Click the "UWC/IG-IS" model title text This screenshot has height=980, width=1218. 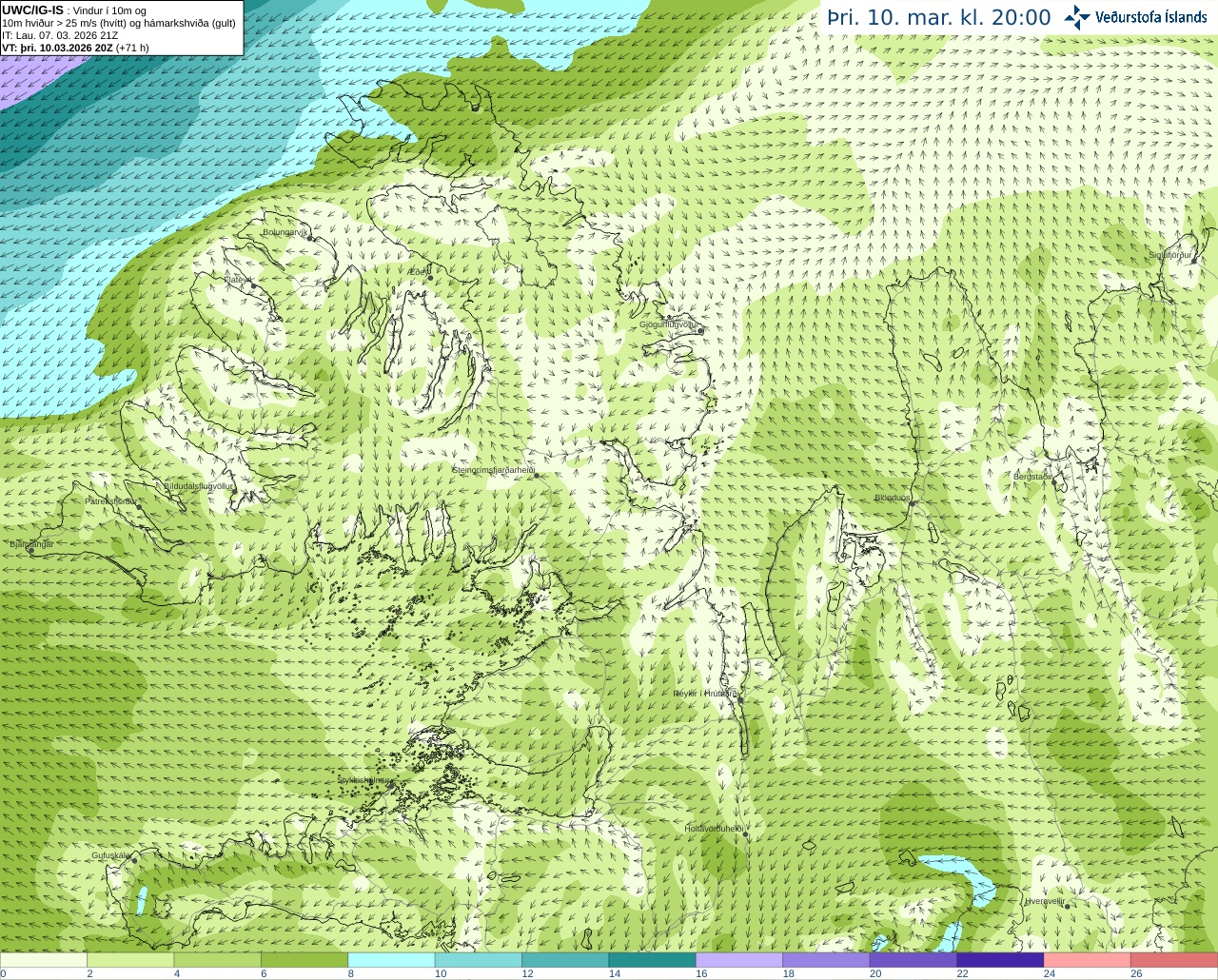(x=33, y=10)
